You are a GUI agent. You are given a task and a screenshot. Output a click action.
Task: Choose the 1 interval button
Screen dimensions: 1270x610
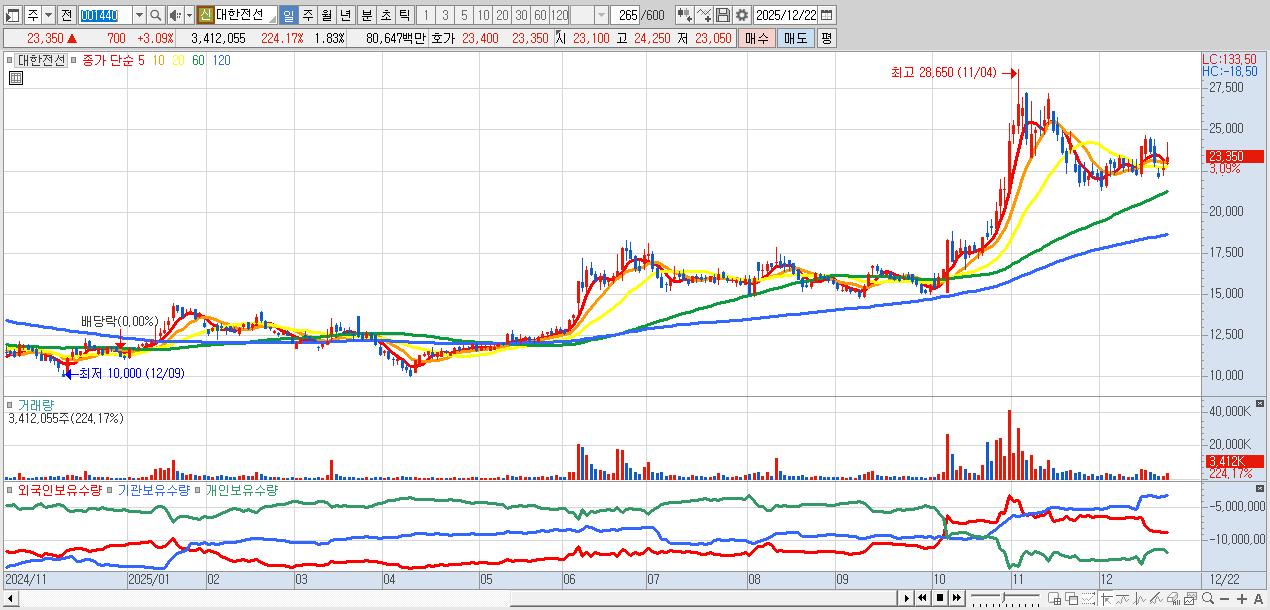click(x=425, y=15)
